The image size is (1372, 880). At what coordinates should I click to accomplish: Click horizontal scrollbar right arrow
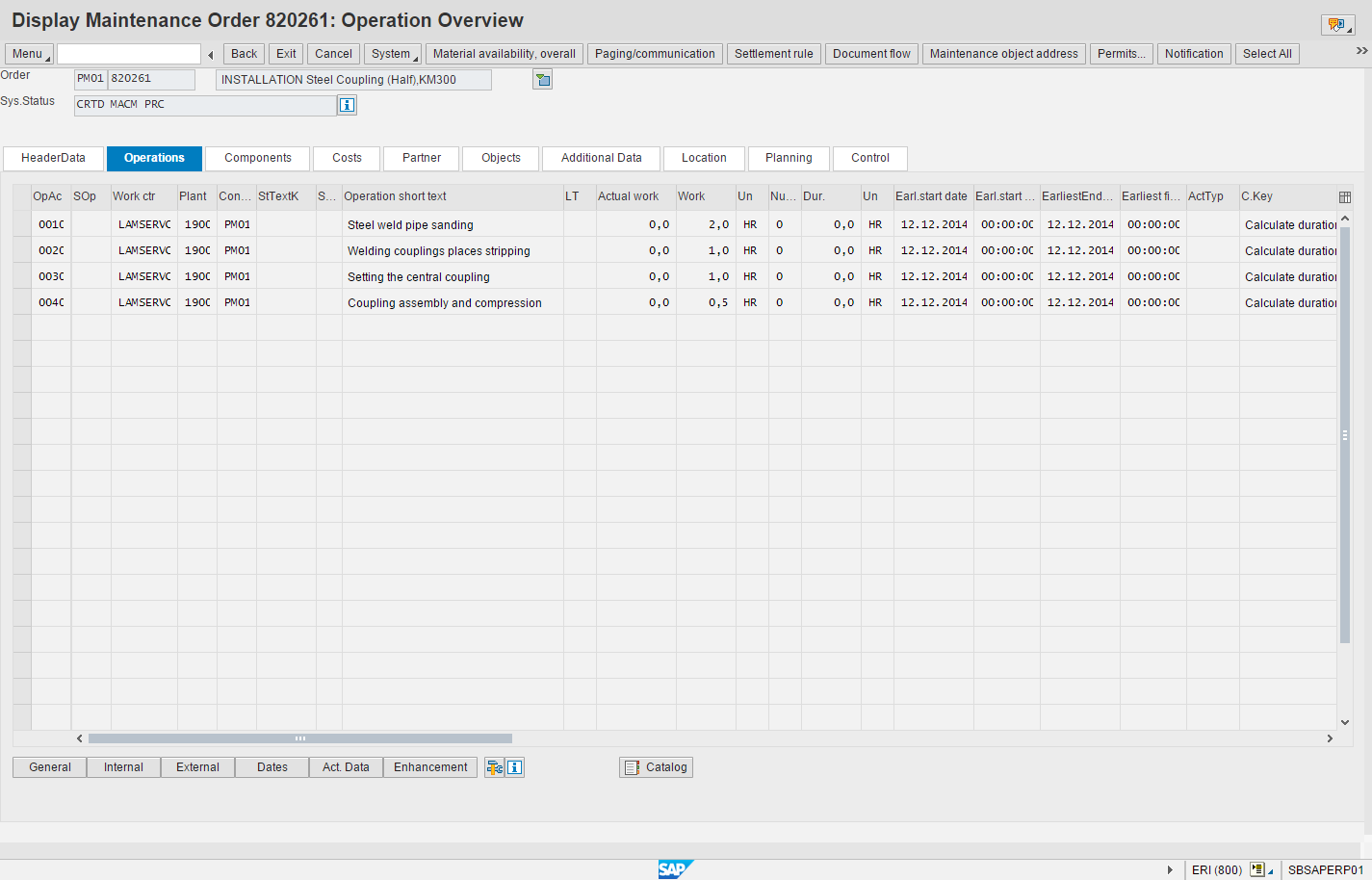coord(1330,738)
